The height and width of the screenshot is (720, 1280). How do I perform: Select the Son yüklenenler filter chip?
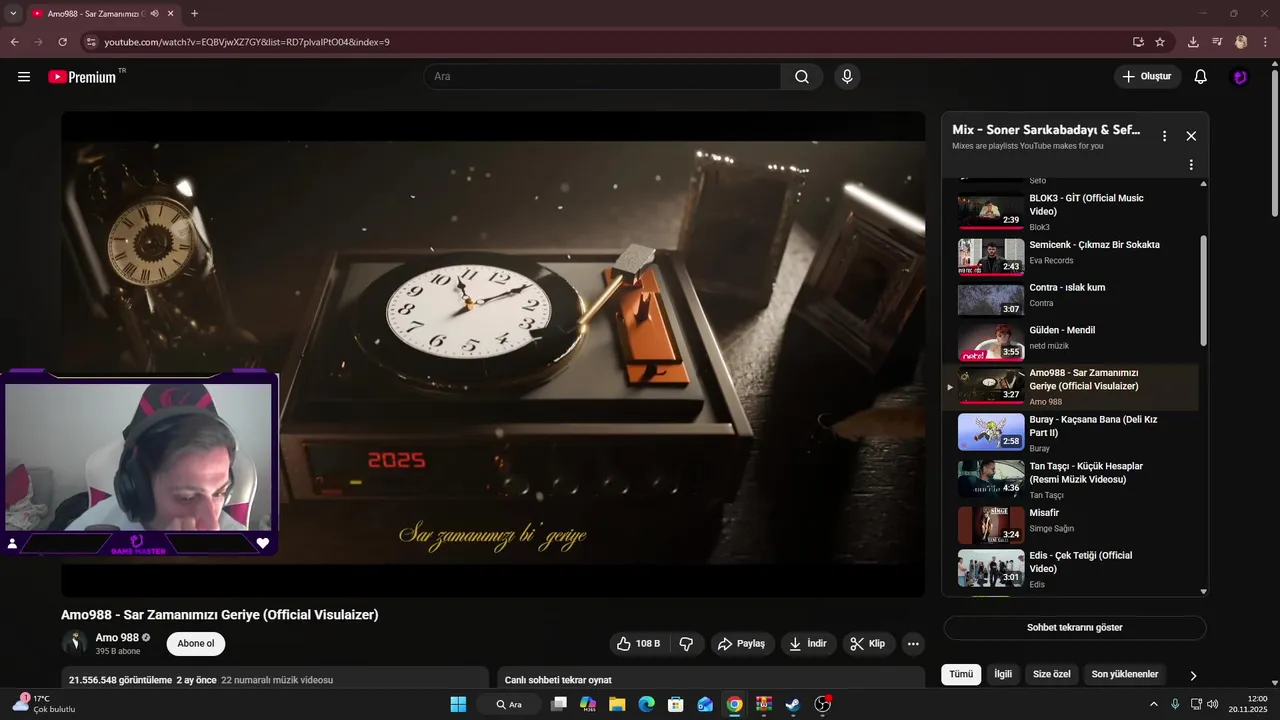tap(1125, 674)
